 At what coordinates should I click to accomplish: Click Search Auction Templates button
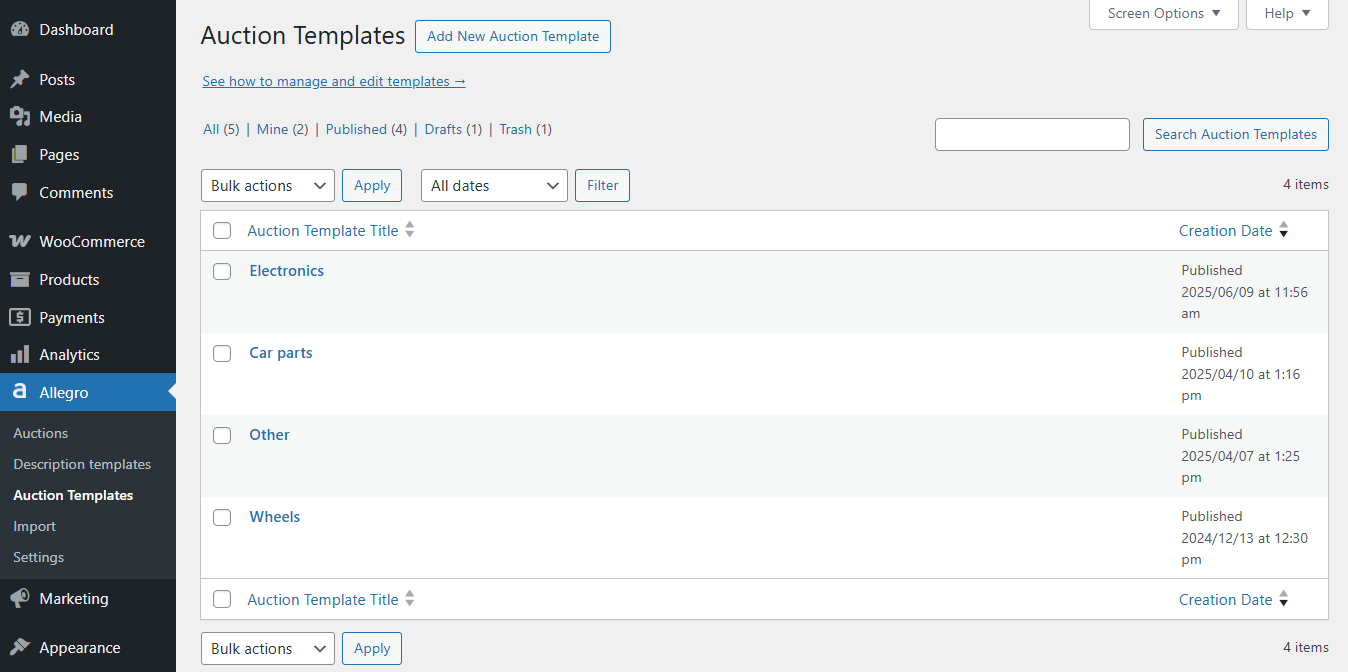coord(1236,134)
